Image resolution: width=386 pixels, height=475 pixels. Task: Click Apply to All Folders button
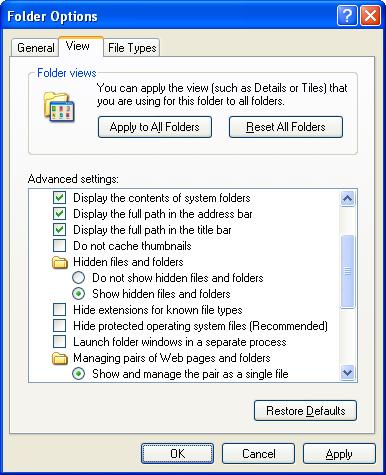pos(155,127)
